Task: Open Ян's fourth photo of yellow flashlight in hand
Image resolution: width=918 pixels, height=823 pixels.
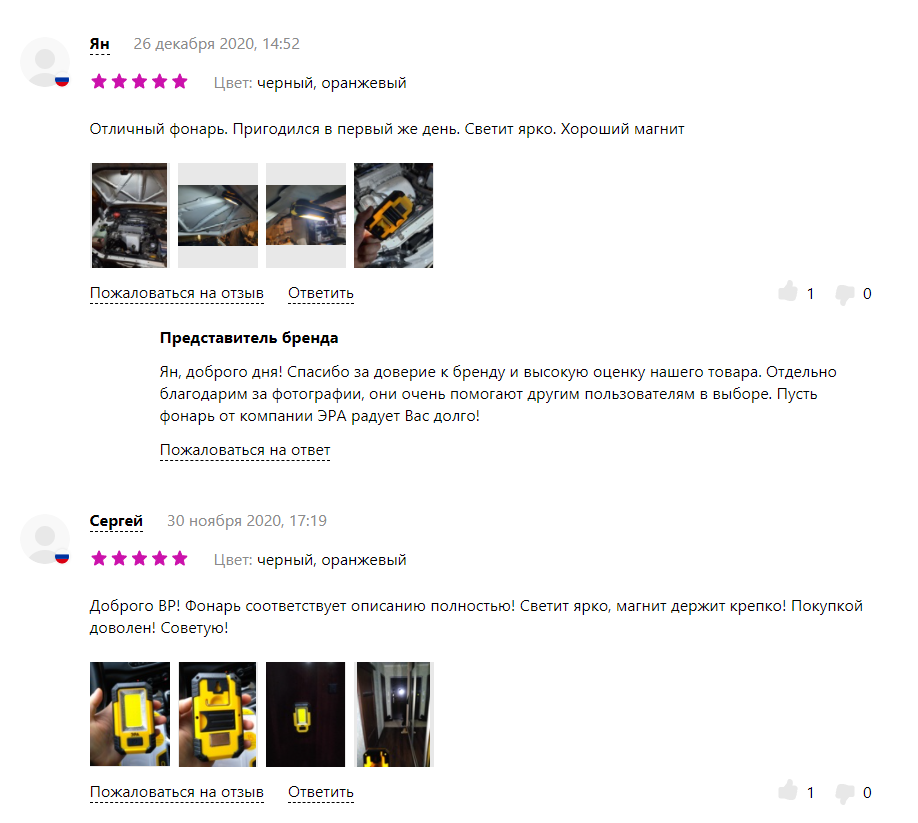Action: pos(393,215)
